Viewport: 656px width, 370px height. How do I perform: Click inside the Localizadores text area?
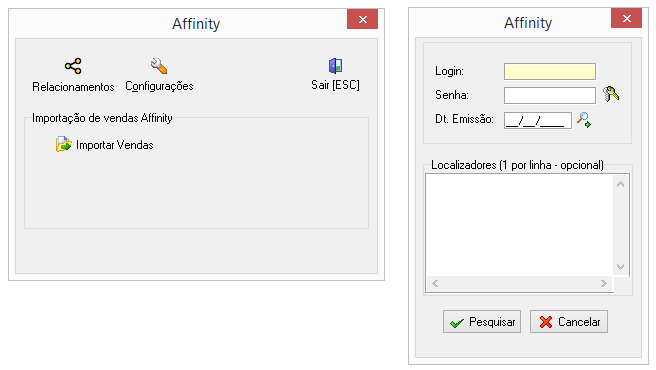[519, 225]
